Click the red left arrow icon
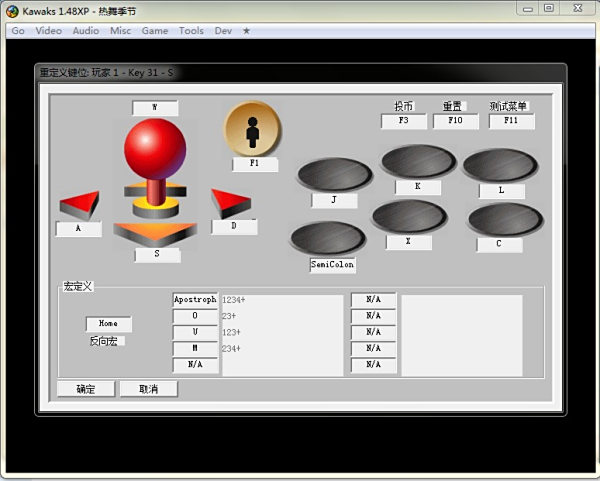600x481 pixels. pyautogui.click(x=80, y=205)
